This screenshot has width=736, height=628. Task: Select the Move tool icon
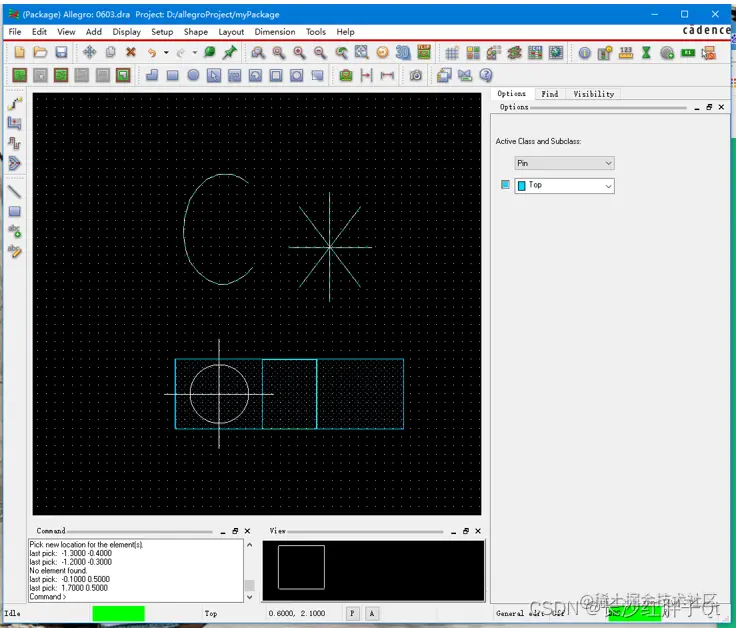click(89, 52)
